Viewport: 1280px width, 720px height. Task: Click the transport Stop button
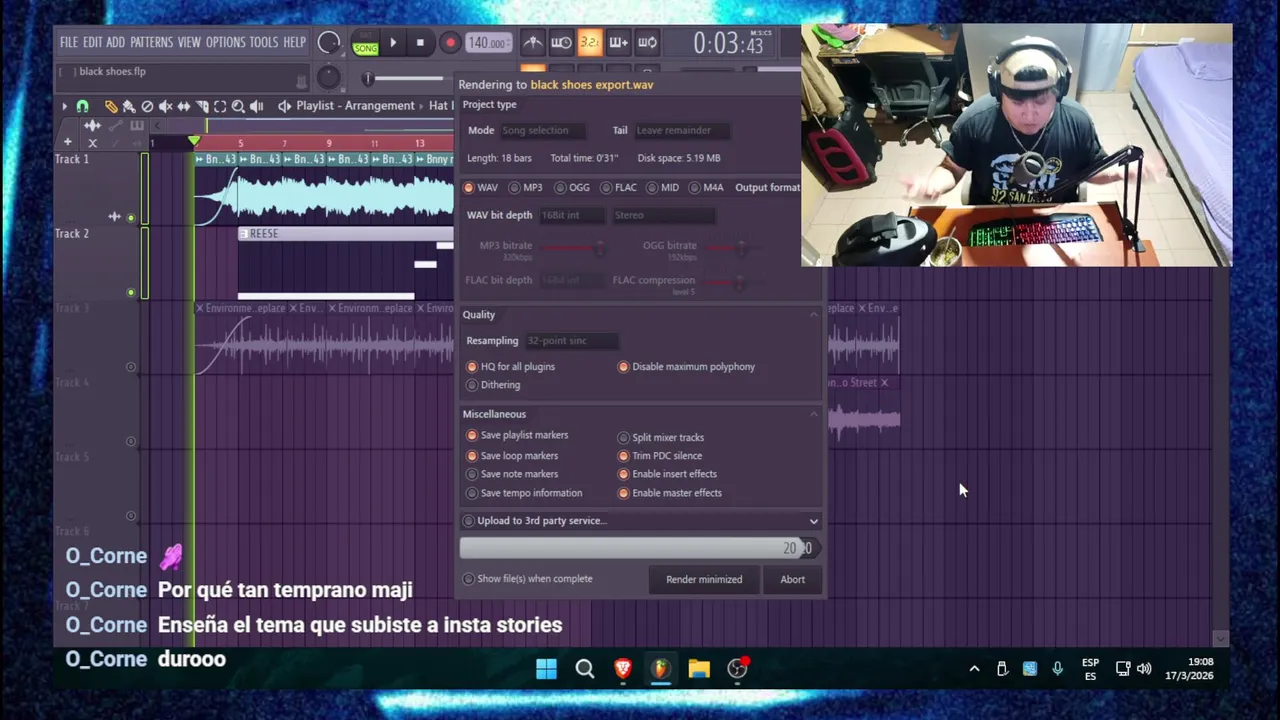point(420,43)
